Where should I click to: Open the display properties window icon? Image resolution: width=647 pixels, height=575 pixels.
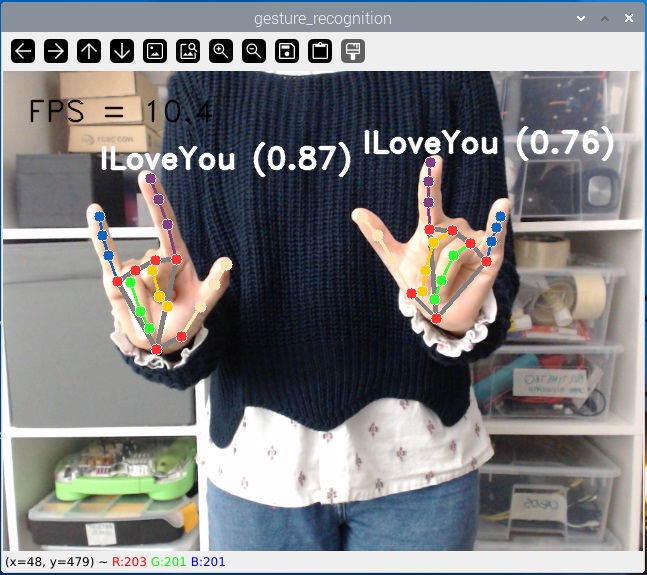[x=353, y=51]
